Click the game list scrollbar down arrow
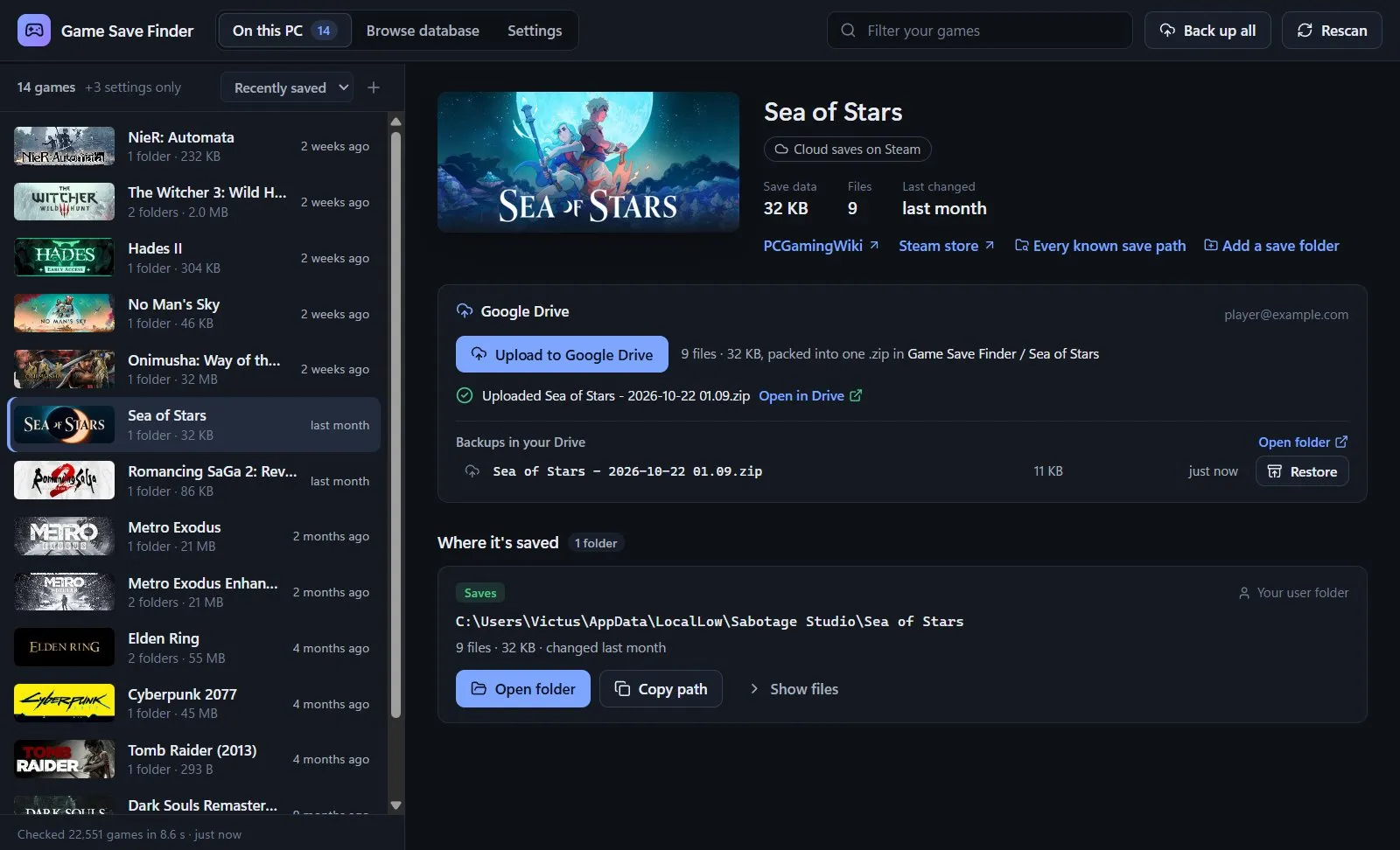Screen dimensions: 1400x850 pos(395,805)
